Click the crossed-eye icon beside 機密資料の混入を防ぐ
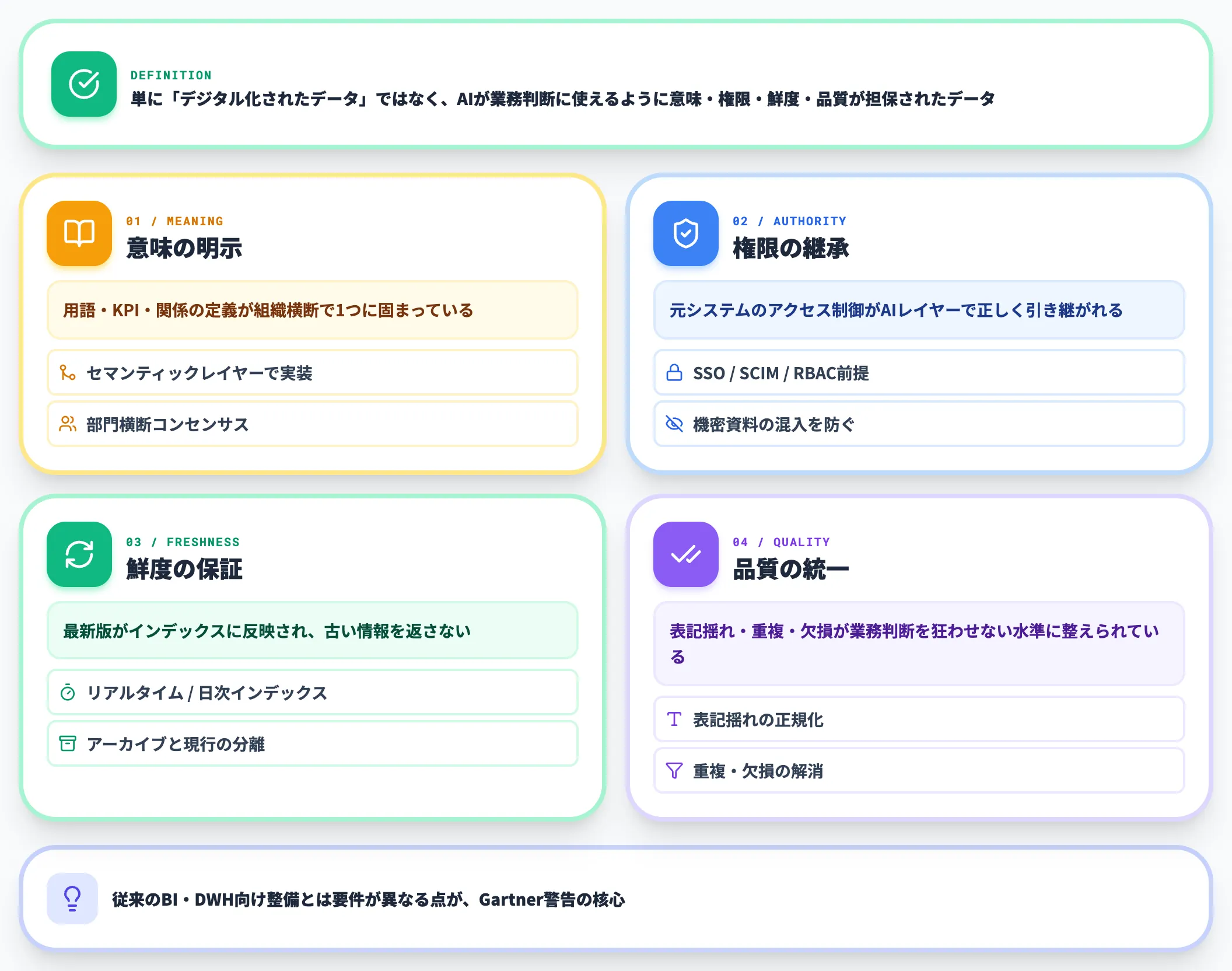Screen dimensions: 1232x971 pyautogui.click(x=674, y=424)
